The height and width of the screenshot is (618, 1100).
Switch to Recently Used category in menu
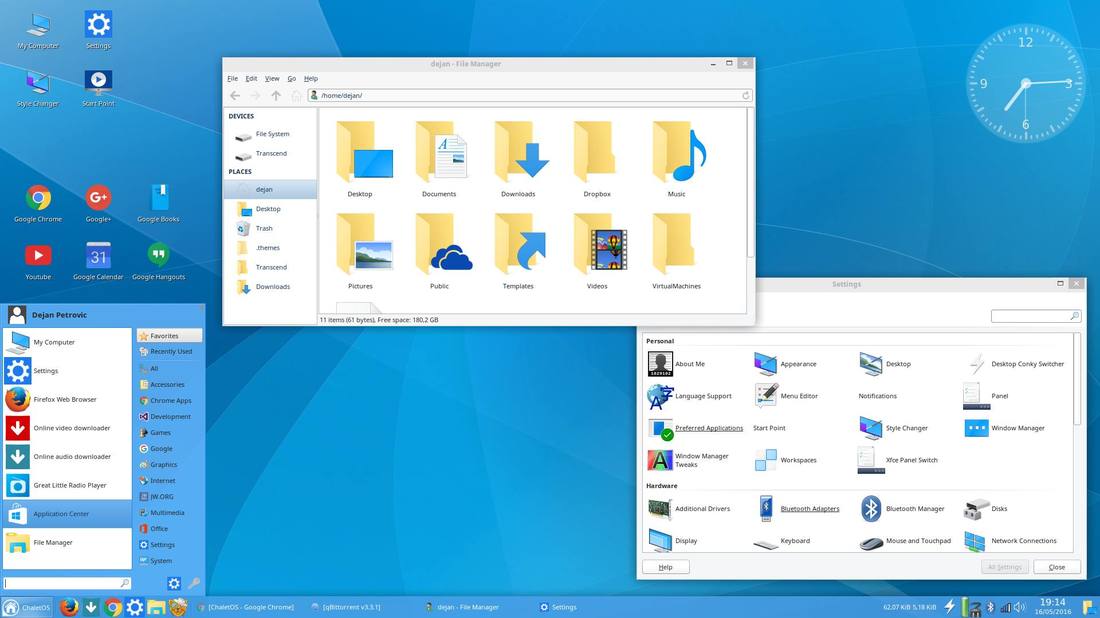[x=168, y=351]
